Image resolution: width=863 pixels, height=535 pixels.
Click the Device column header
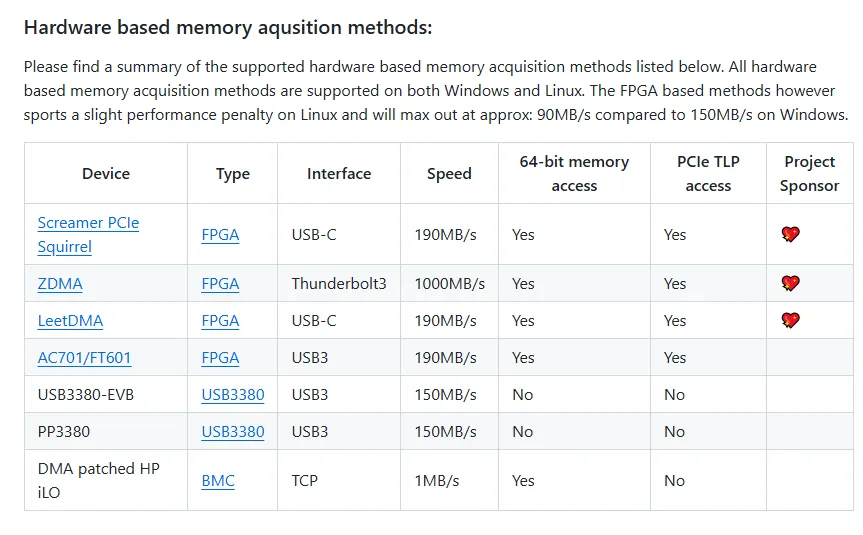(x=106, y=174)
